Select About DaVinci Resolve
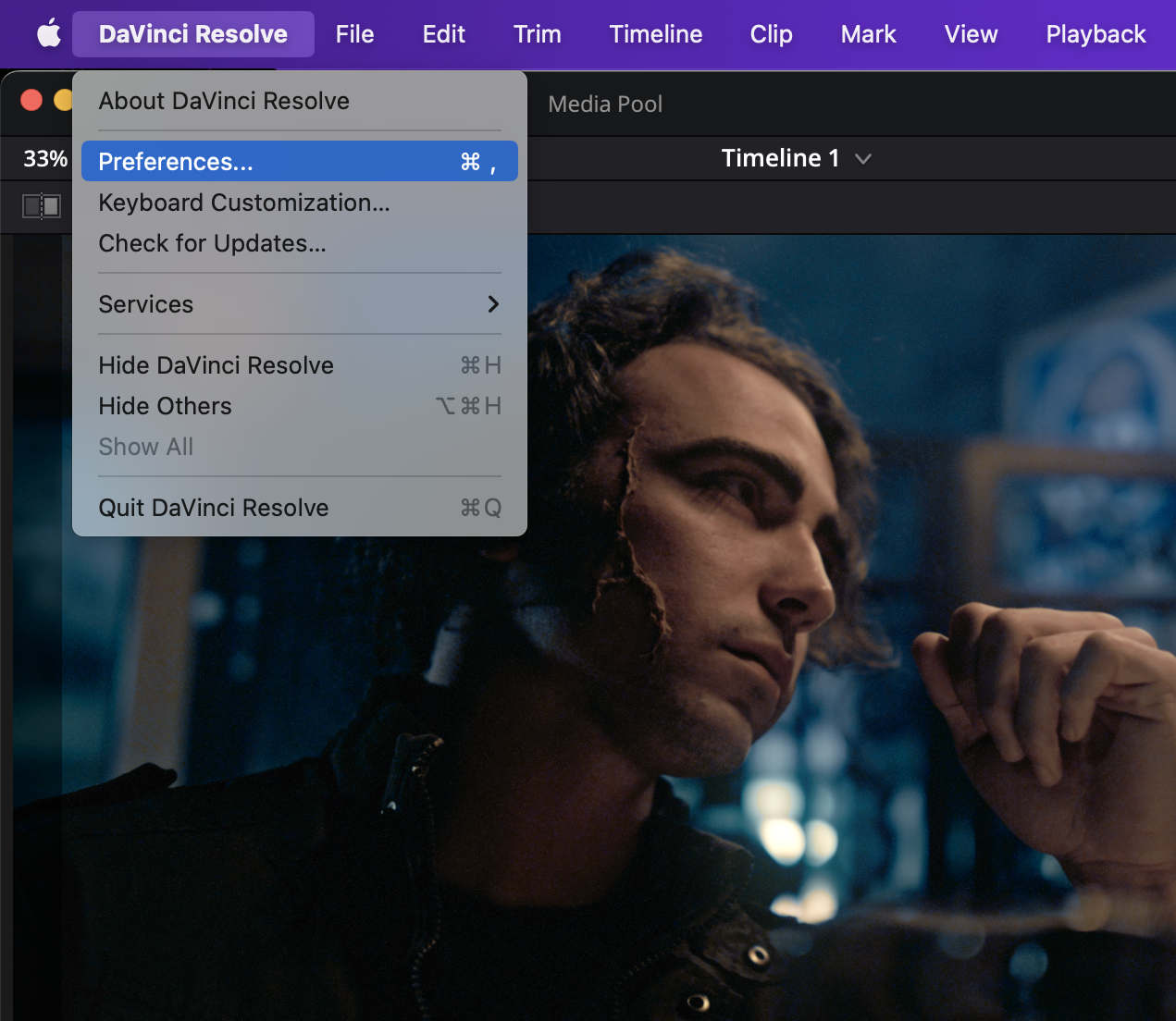The width and height of the screenshot is (1176, 1021). (300, 101)
